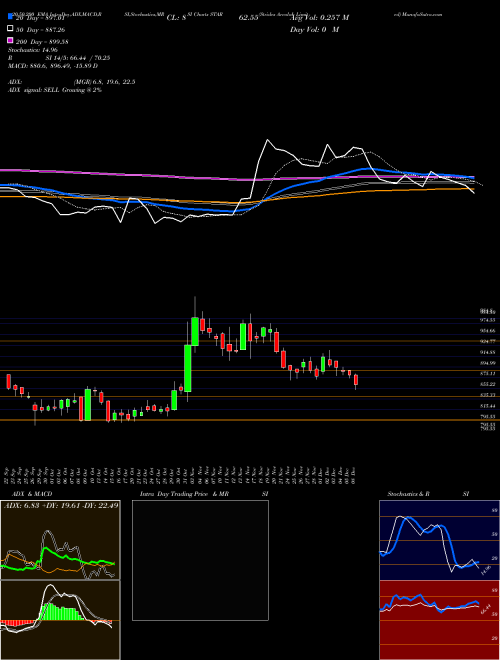This screenshot has height=660, width=500.
Task: Click the 'ADX: 6.83 +DY: 19.61 -DY: 22.49' header
Action: coord(61,506)
